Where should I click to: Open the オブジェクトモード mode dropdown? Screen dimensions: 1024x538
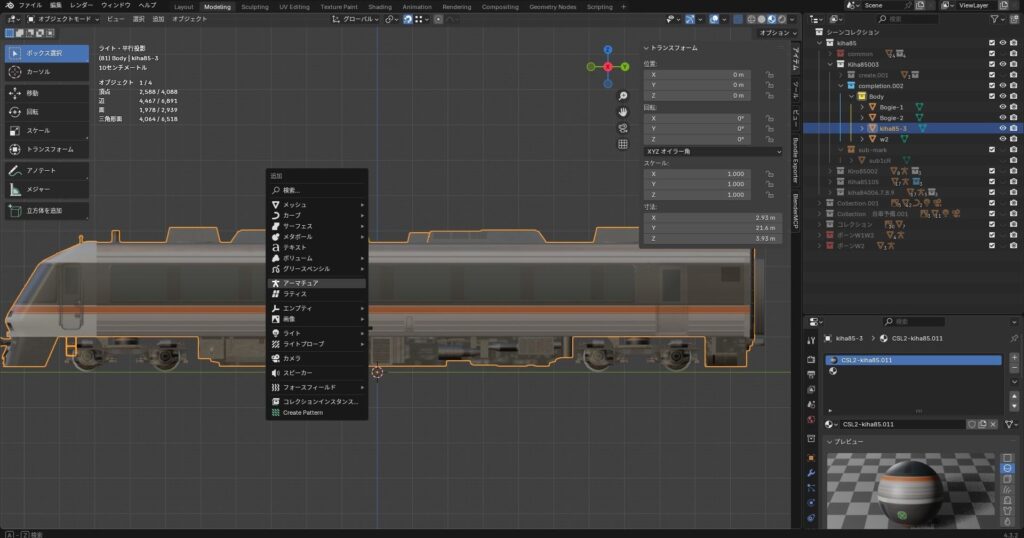[63, 19]
